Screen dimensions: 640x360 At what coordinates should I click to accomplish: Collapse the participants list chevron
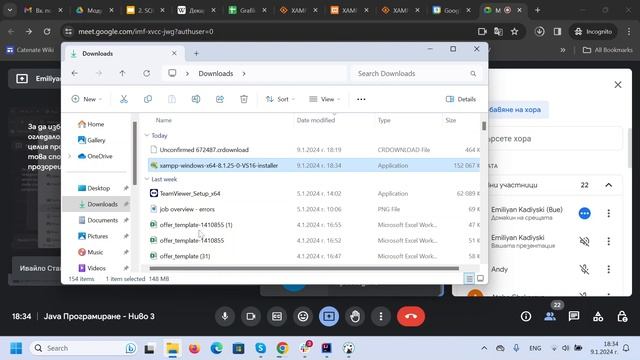[x=609, y=185]
